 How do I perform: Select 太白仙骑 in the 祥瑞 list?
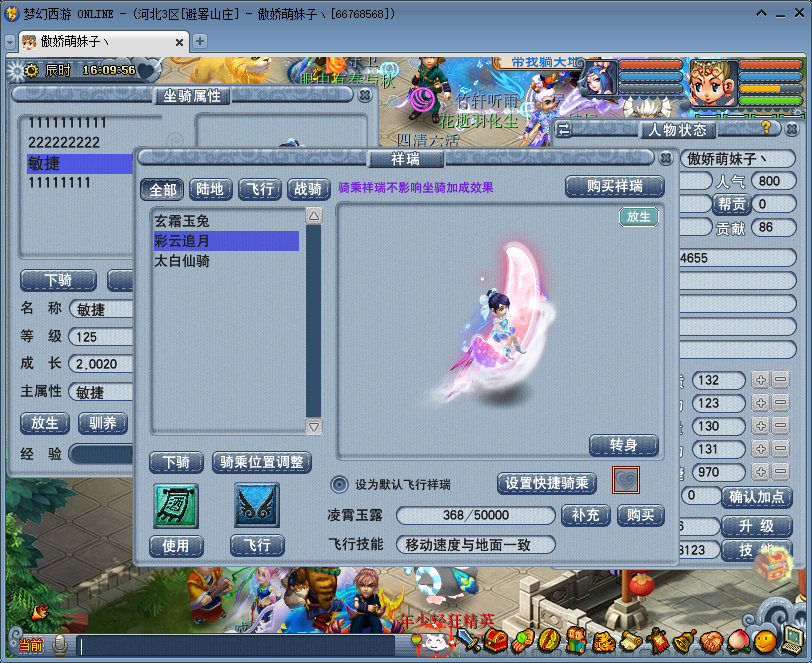point(226,261)
